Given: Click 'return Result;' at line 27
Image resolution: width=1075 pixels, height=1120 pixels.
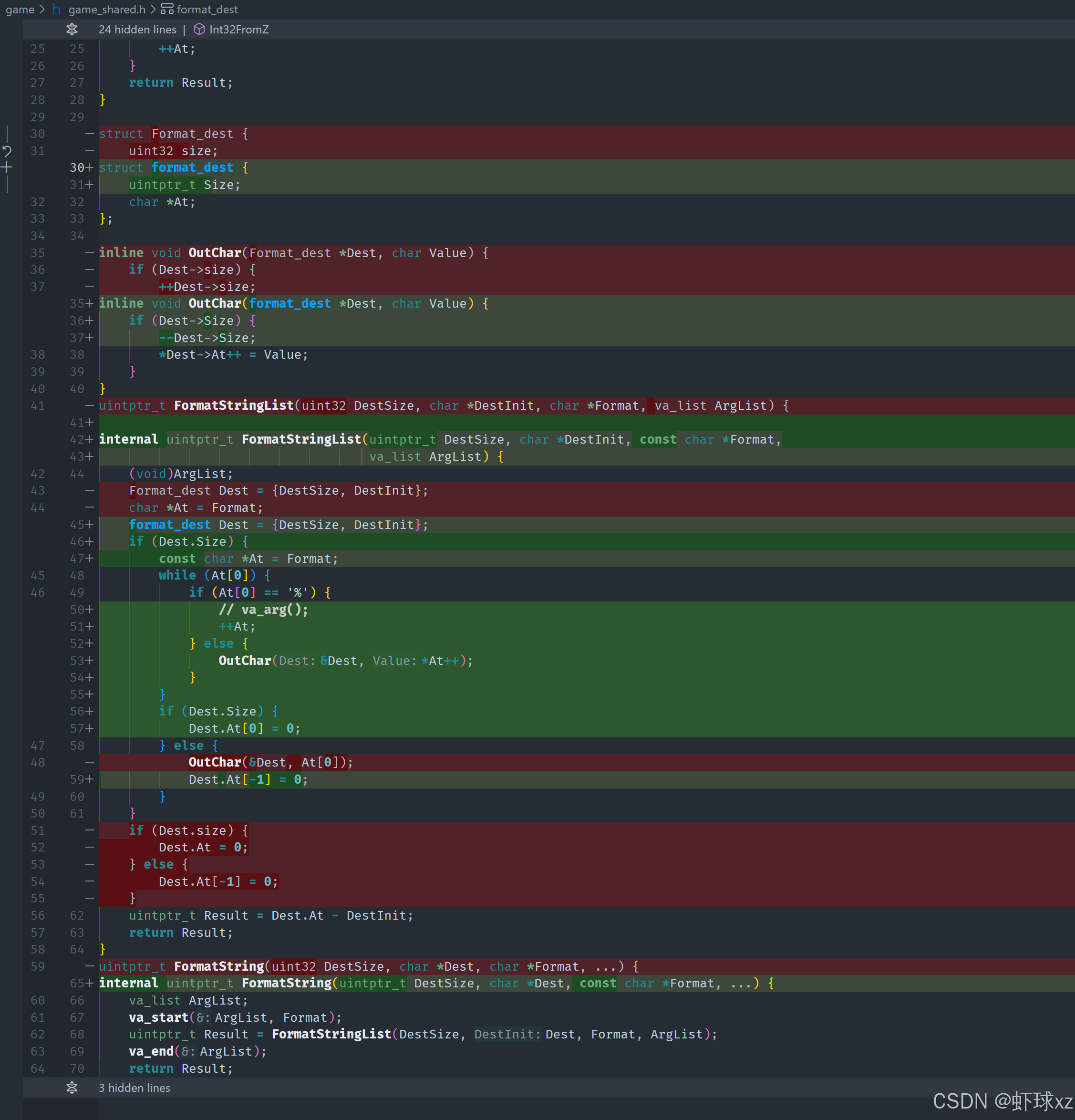Looking at the screenshot, I should pyautogui.click(x=181, y=83).
